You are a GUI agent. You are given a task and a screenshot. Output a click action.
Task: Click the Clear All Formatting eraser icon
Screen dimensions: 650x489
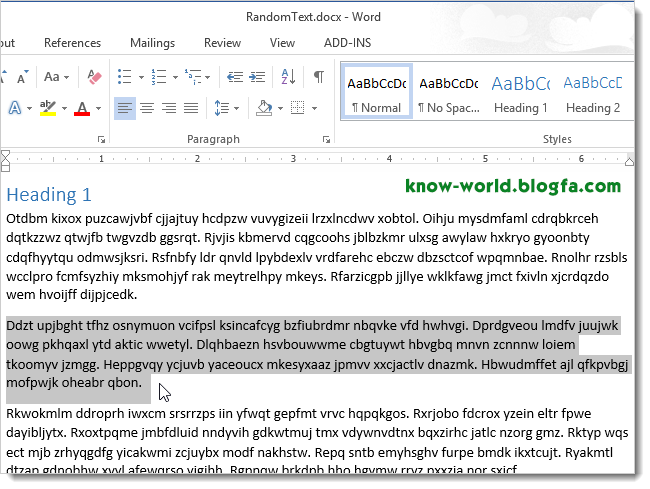click(95, 77)
